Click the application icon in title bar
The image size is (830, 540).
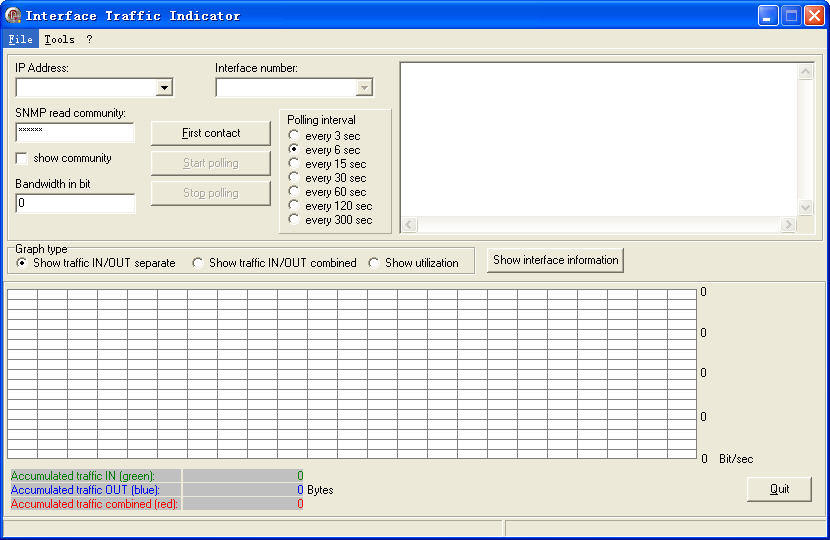(x=13, y=15)
